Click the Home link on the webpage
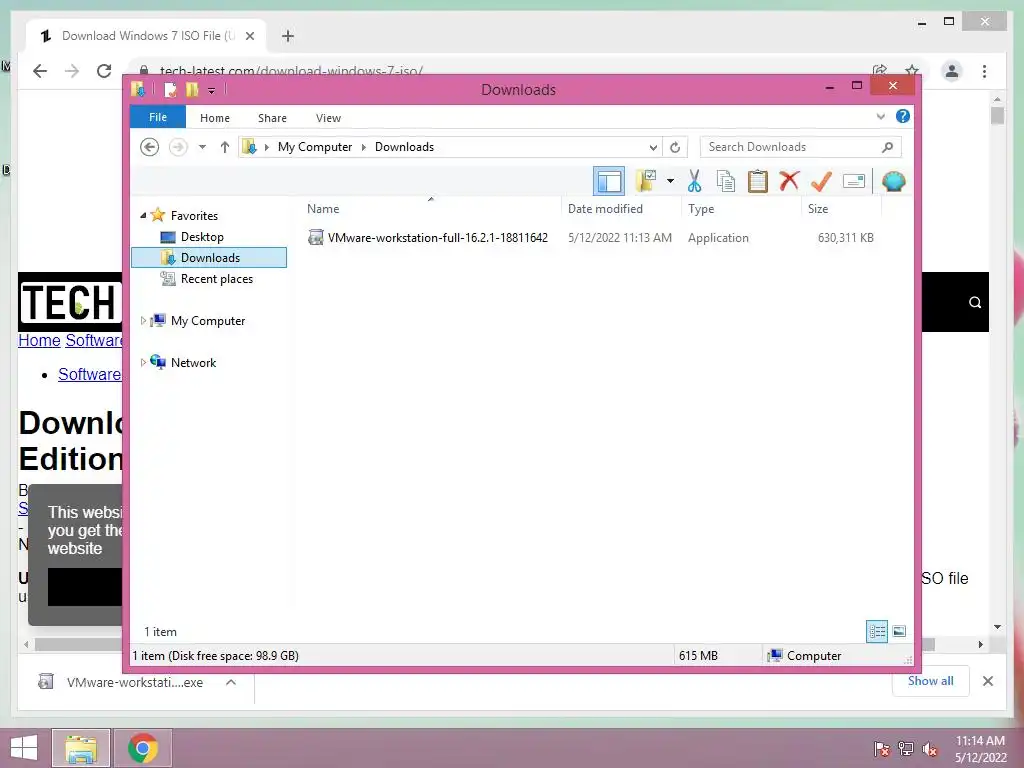 (39, 340)
